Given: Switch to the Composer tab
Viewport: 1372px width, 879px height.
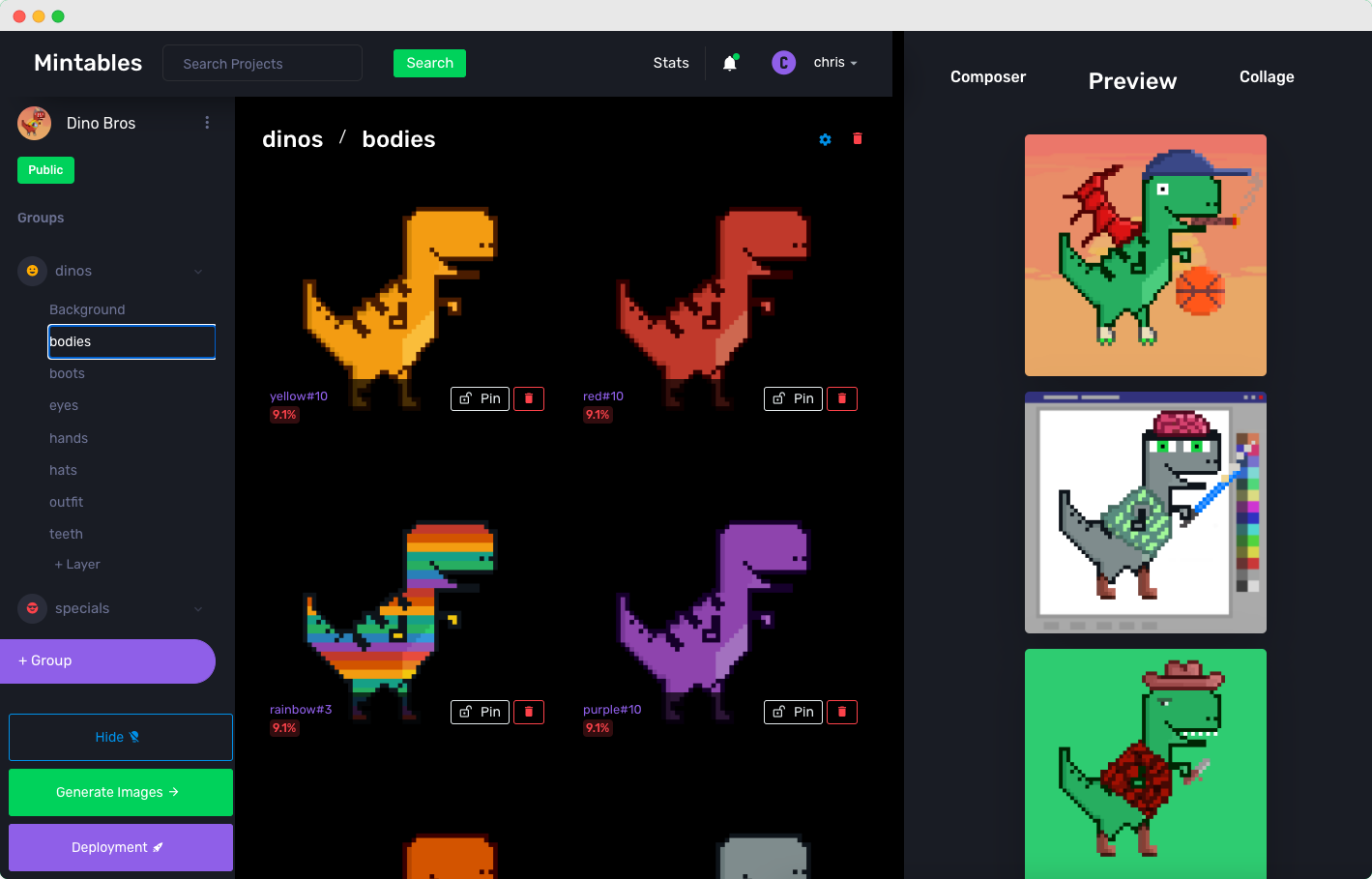Looking at the screenshot, I should coord(988,77).
